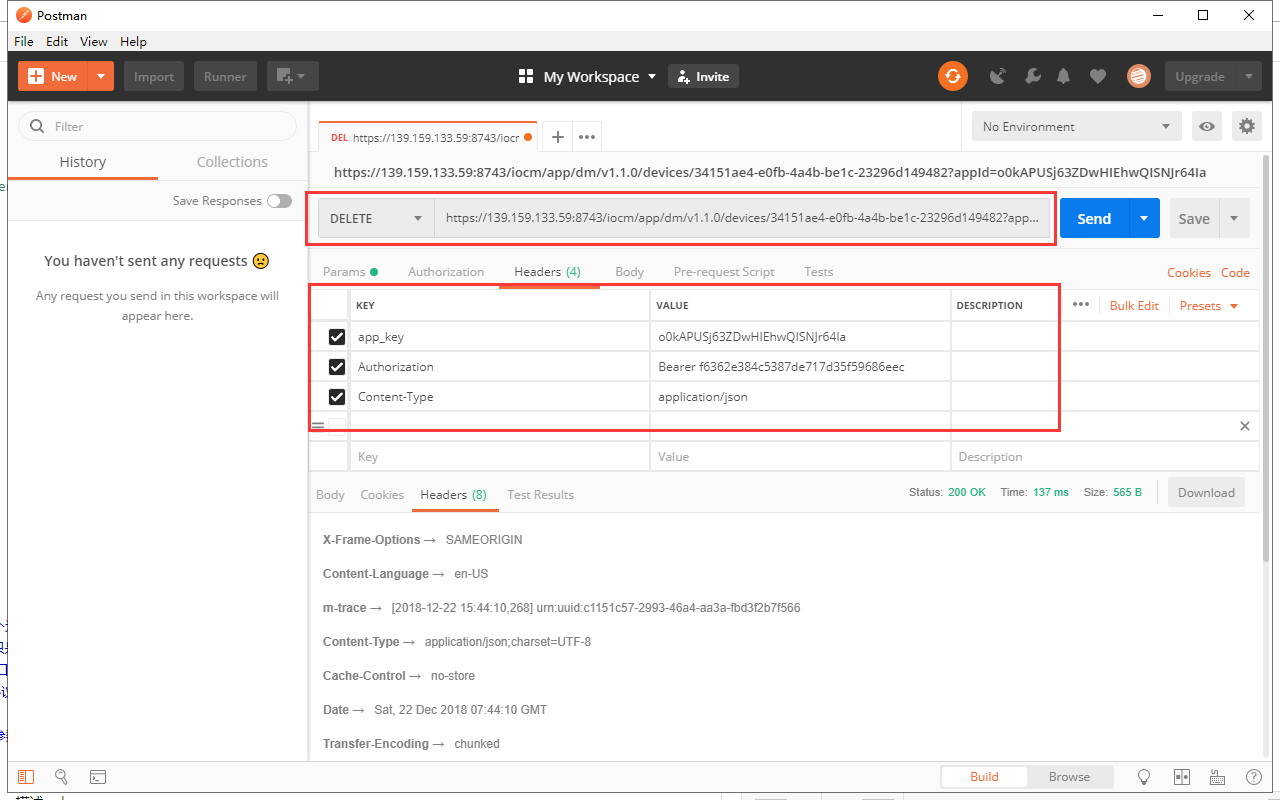Open the user avatar menu

(x=1138, y=76)
